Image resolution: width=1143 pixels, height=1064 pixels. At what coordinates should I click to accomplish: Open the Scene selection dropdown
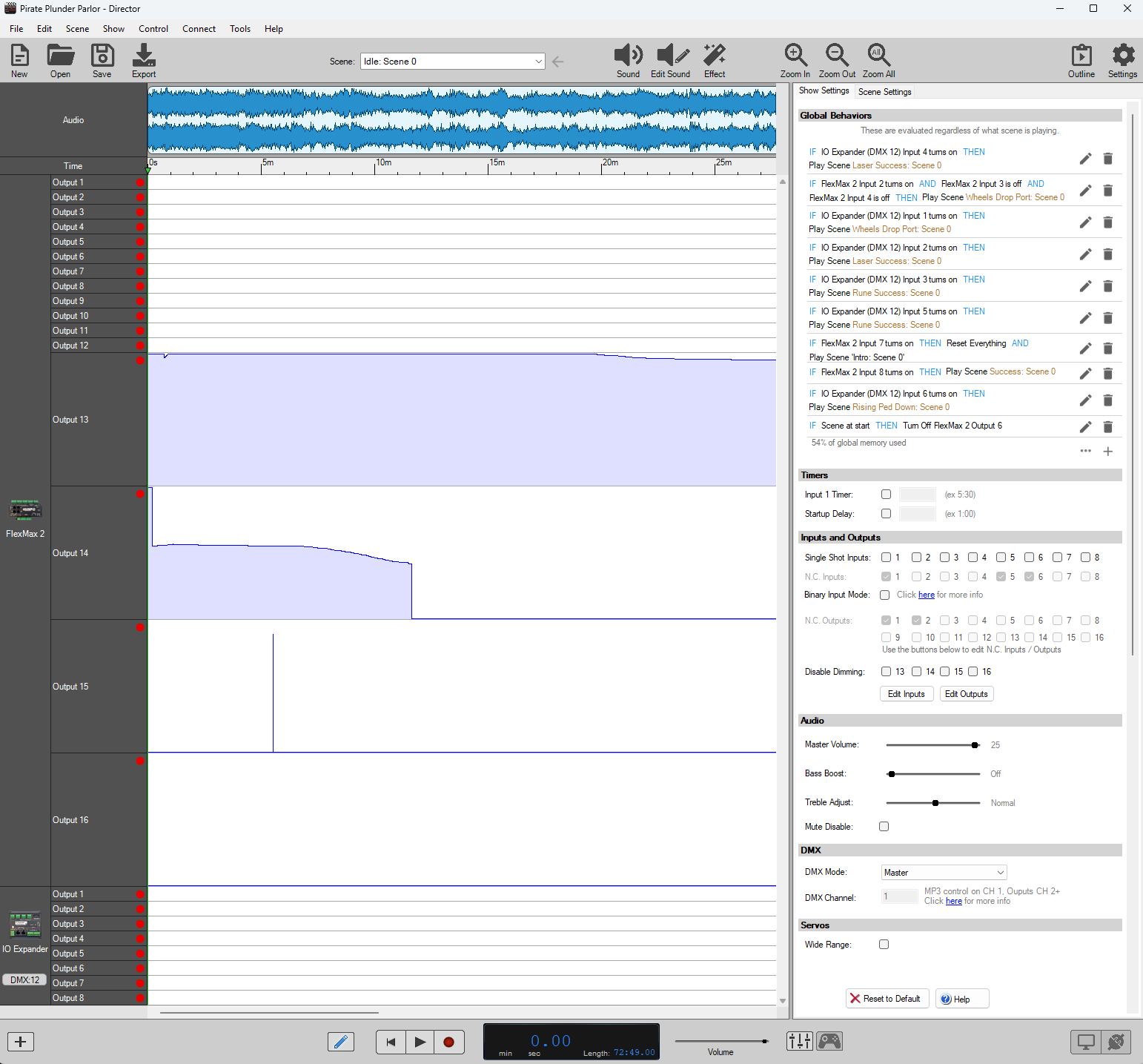tap(453, 62)
